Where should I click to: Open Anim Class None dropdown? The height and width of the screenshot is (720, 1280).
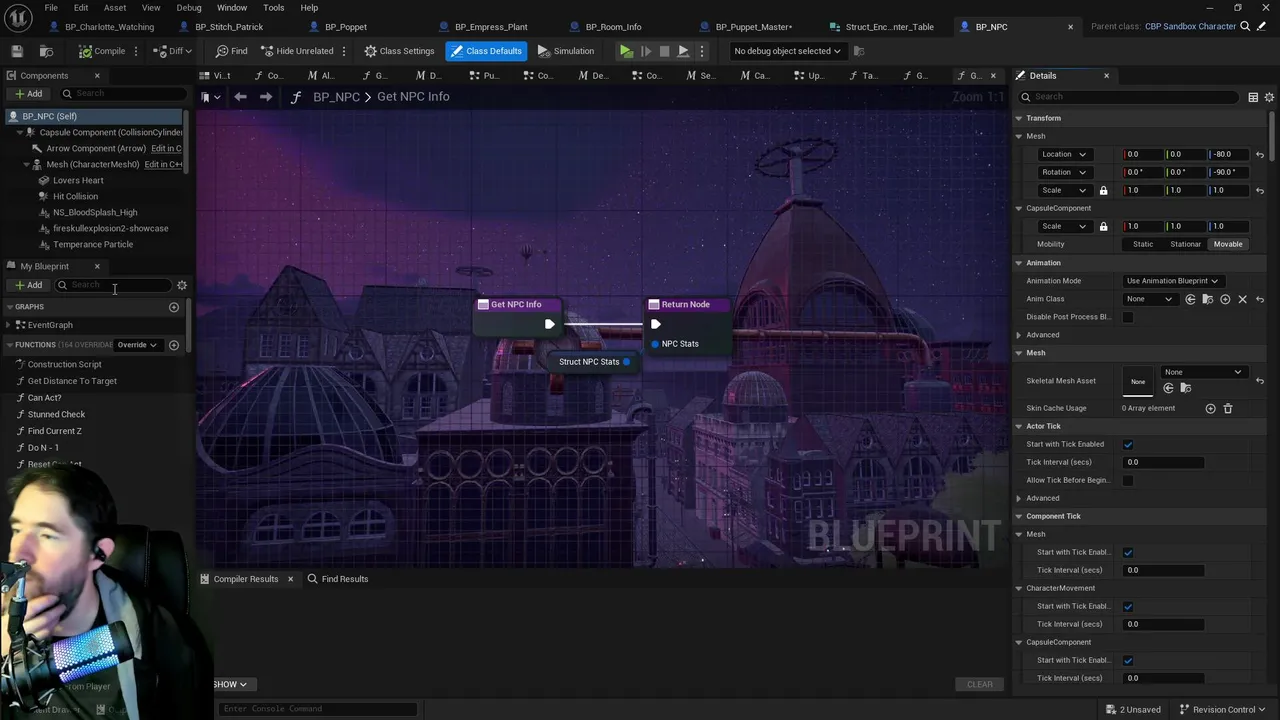(1149, 299)
